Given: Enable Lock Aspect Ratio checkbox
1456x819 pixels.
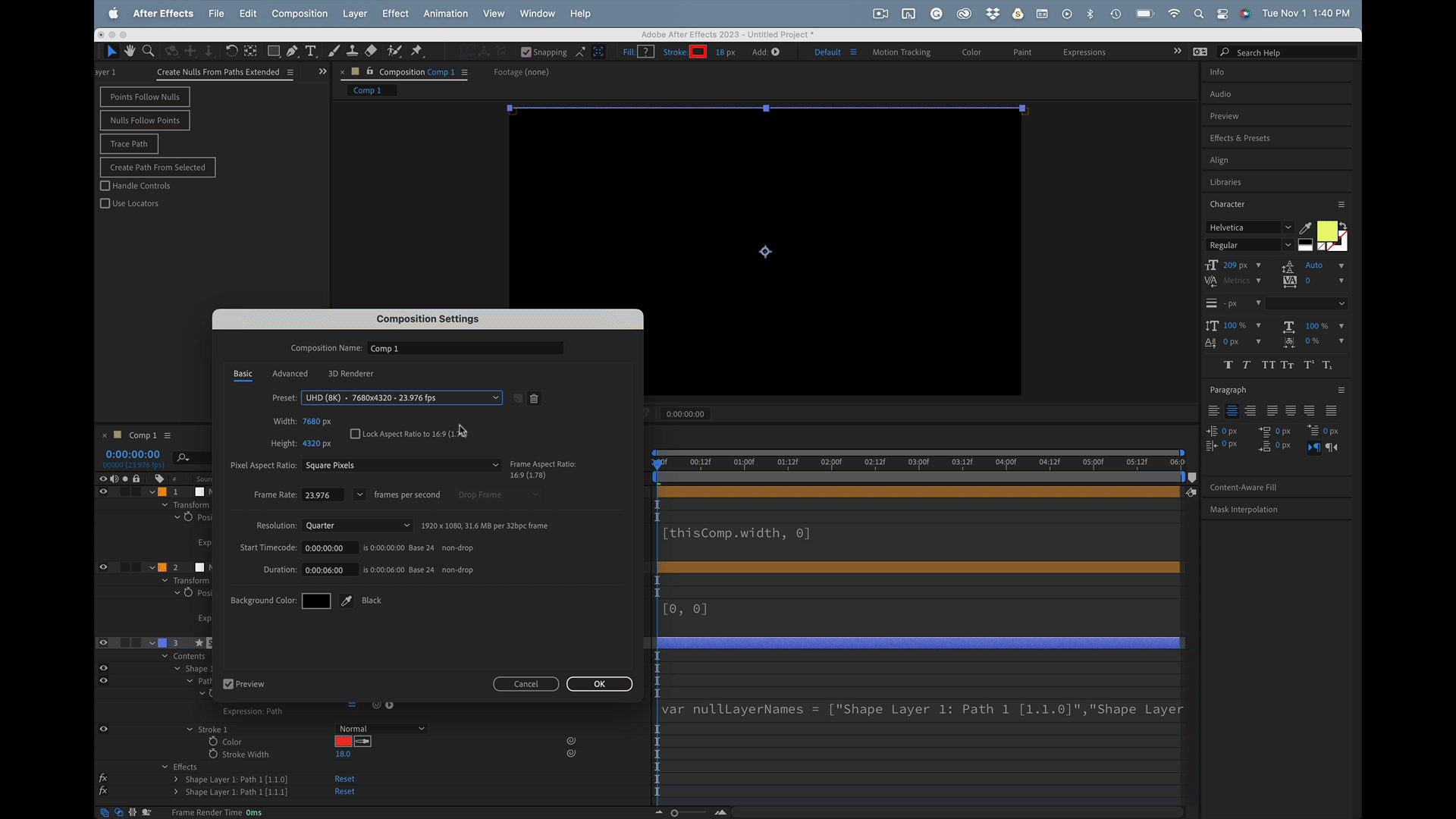Looking at the screenshot, I should click(x=355, y=434).
